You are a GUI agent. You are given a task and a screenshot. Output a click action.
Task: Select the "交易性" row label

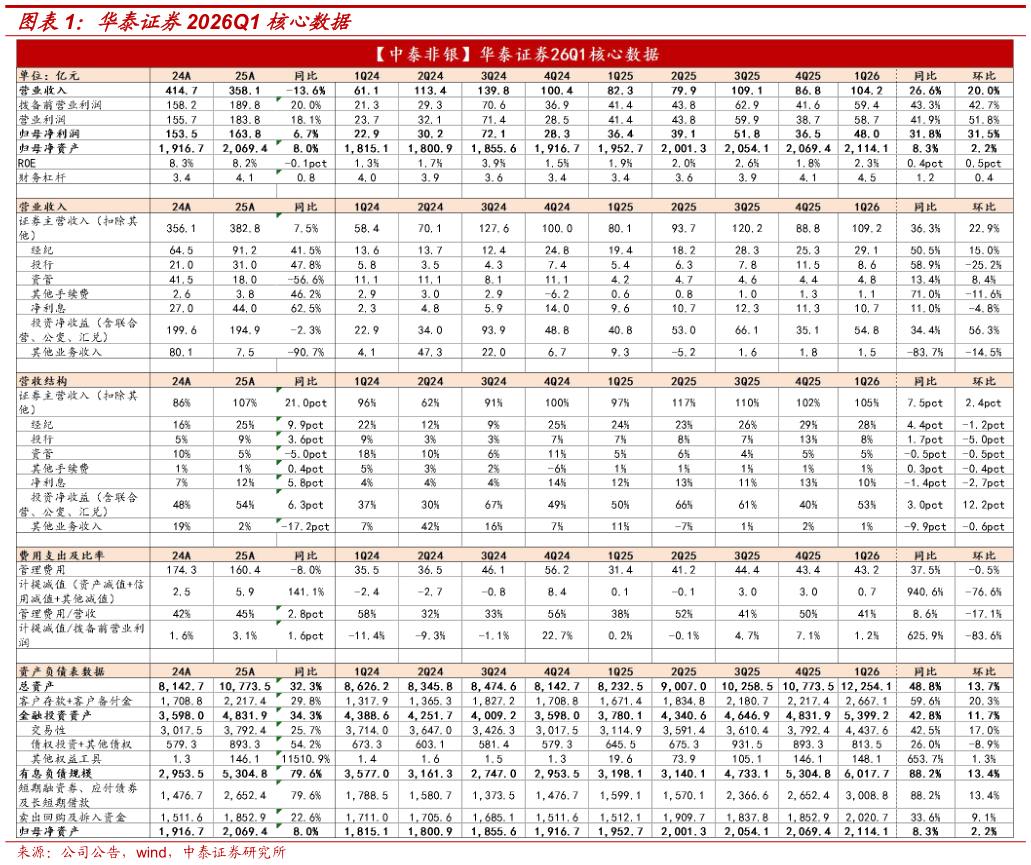(49, 730)
